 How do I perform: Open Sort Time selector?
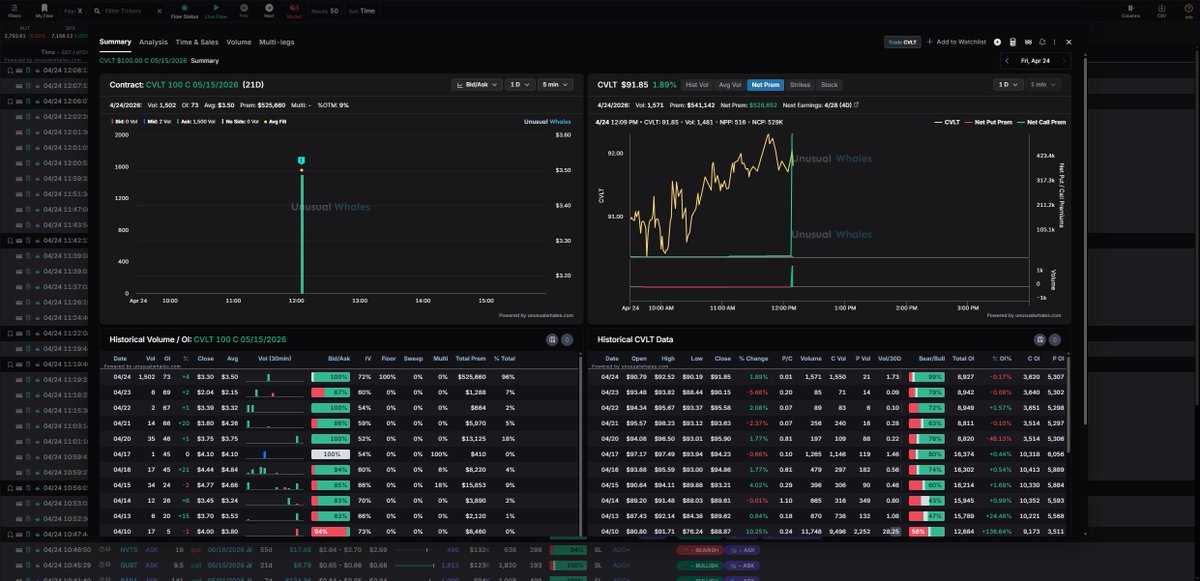point(363,11)
